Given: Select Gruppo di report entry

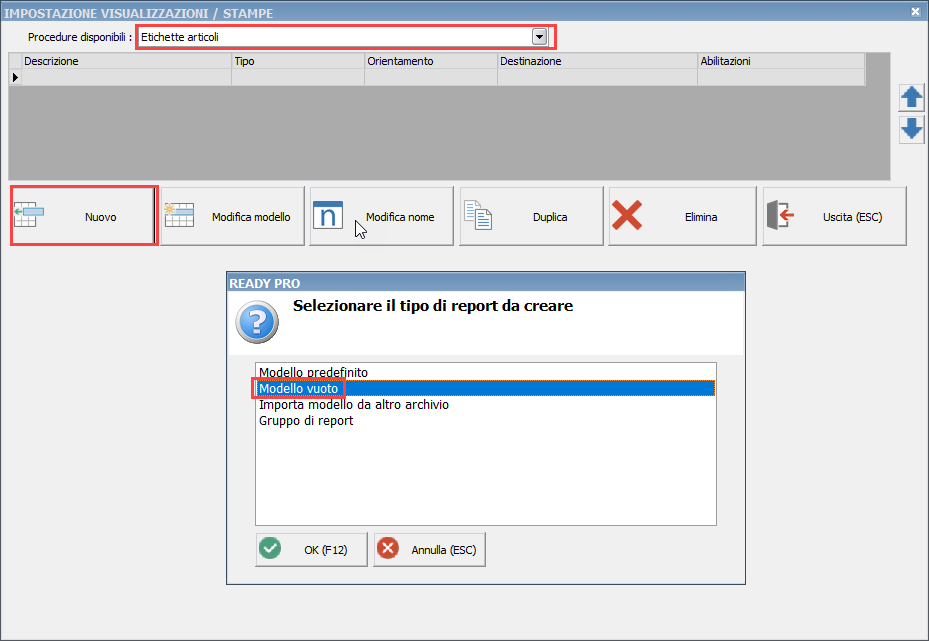Looking at the screenshot, I should point(485,420).
